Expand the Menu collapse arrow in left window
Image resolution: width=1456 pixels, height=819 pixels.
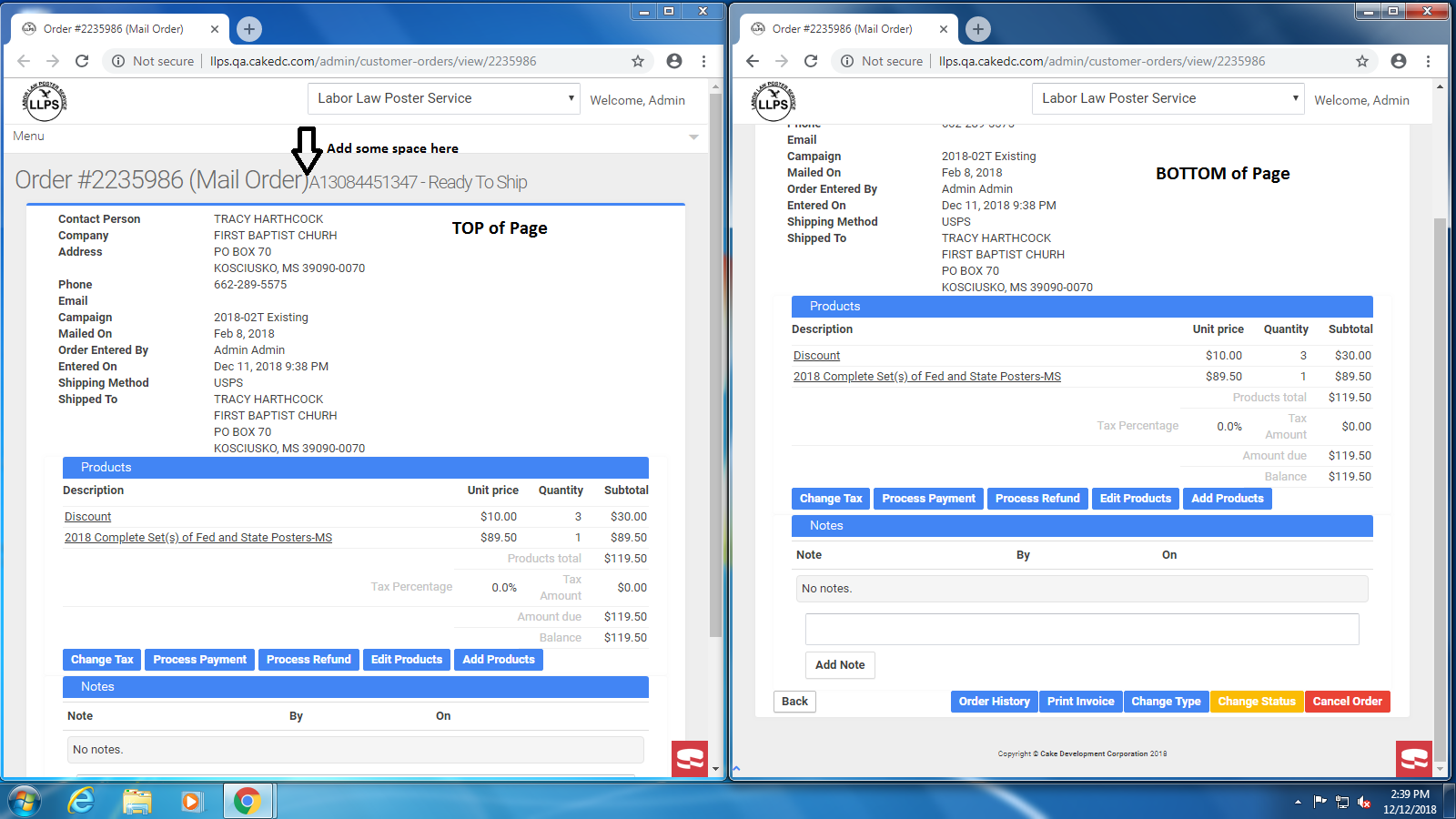pos(693,136)
